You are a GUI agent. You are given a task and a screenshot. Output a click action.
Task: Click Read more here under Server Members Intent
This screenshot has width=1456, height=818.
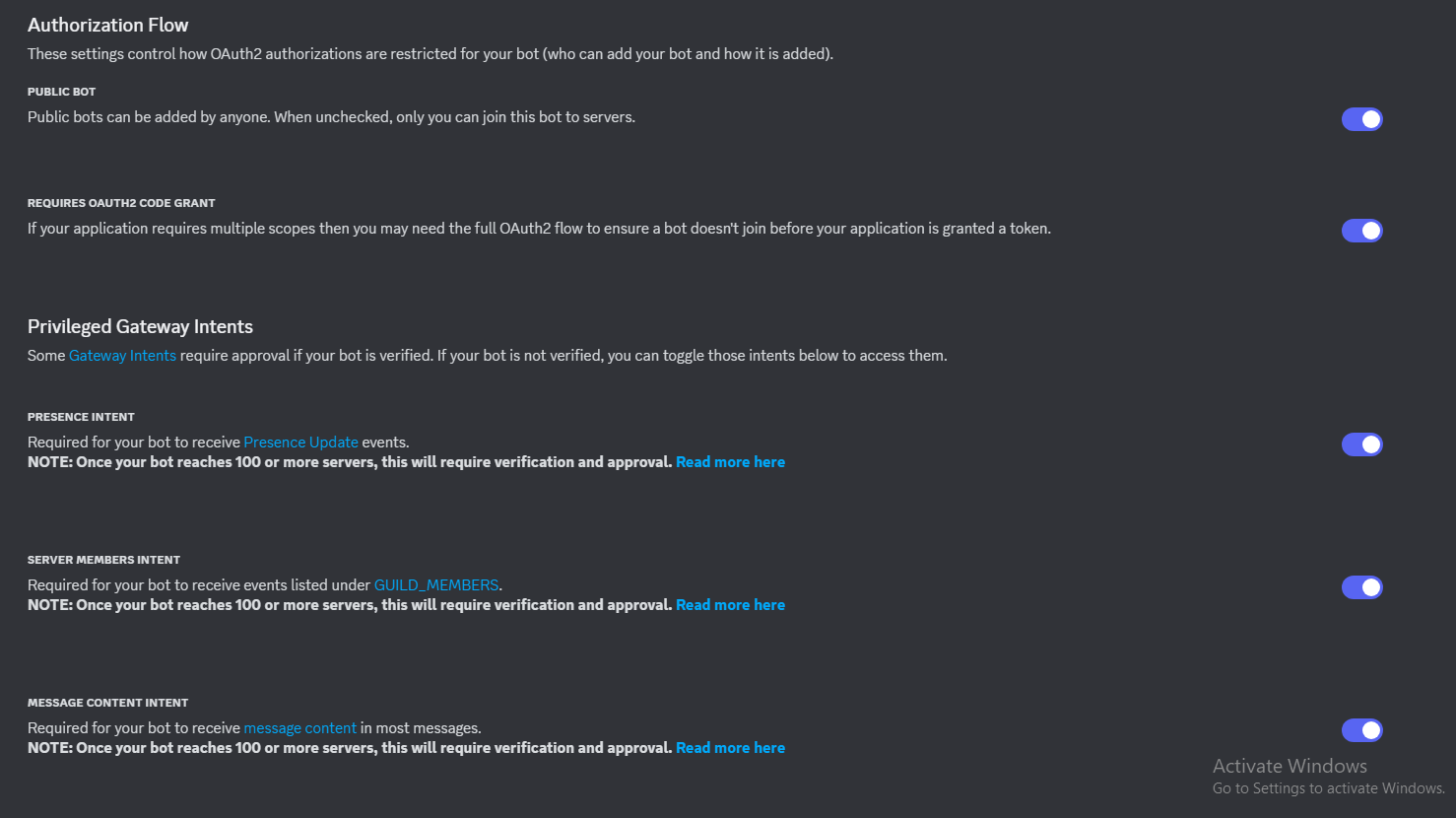pos(730,605)
